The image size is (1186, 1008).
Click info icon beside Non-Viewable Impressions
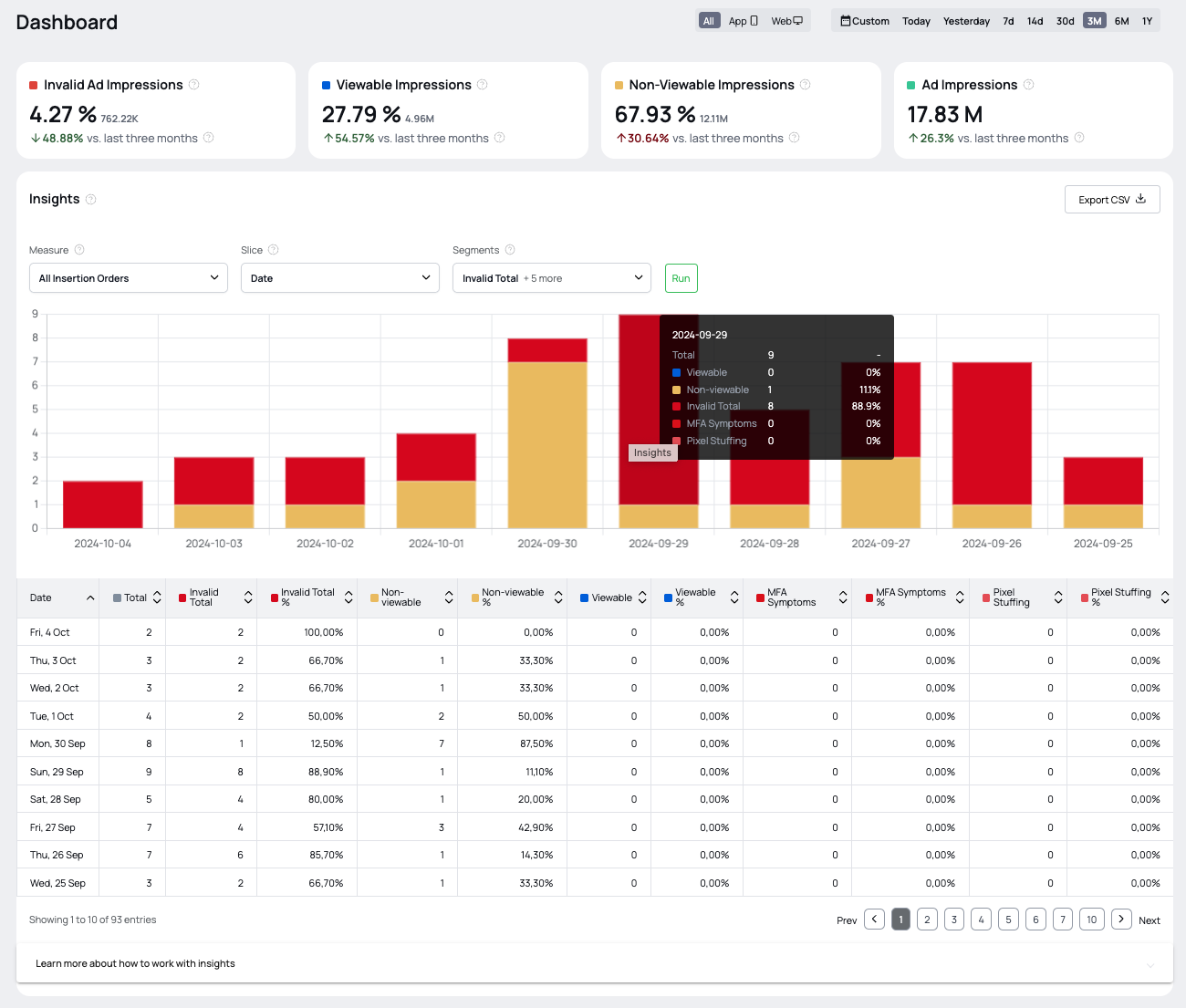coord(806,85)
